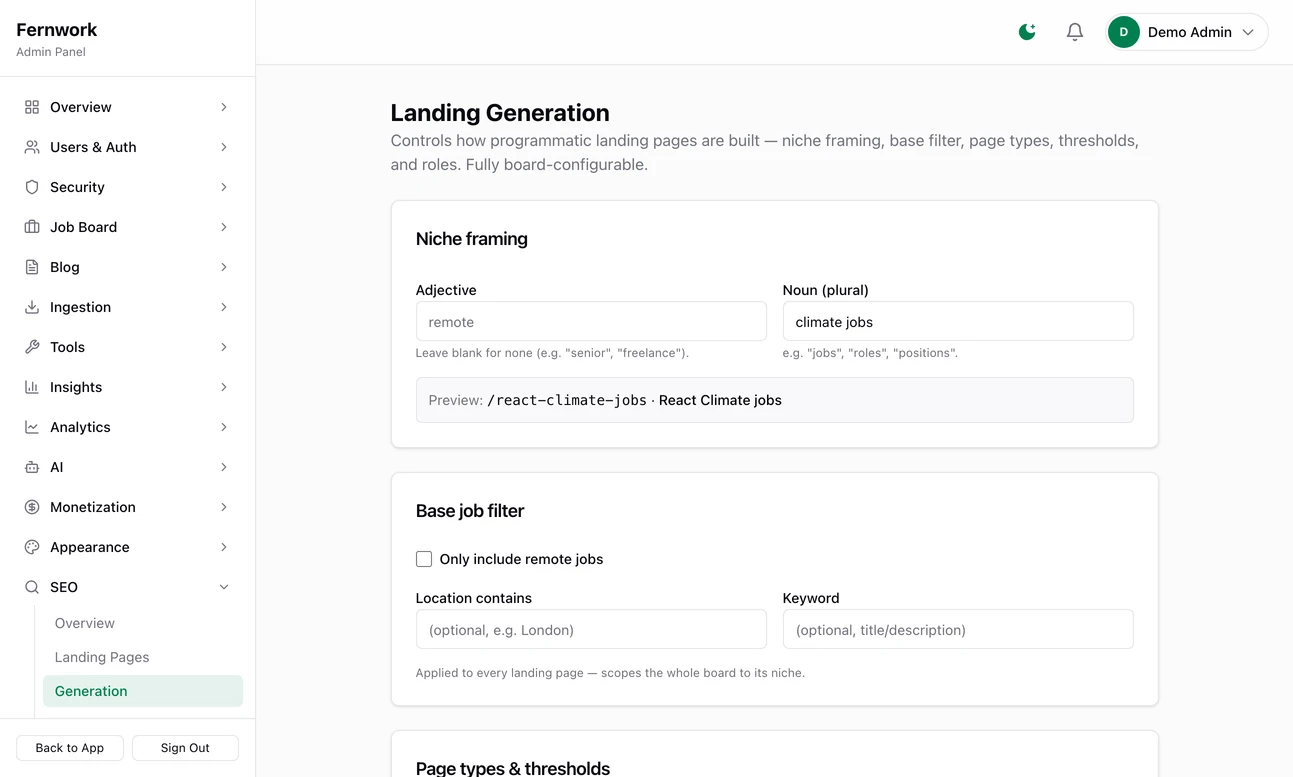Click the Job Board briefcase icon
This screenshot has height=777, width=1293.
click(x=32, y=227)
